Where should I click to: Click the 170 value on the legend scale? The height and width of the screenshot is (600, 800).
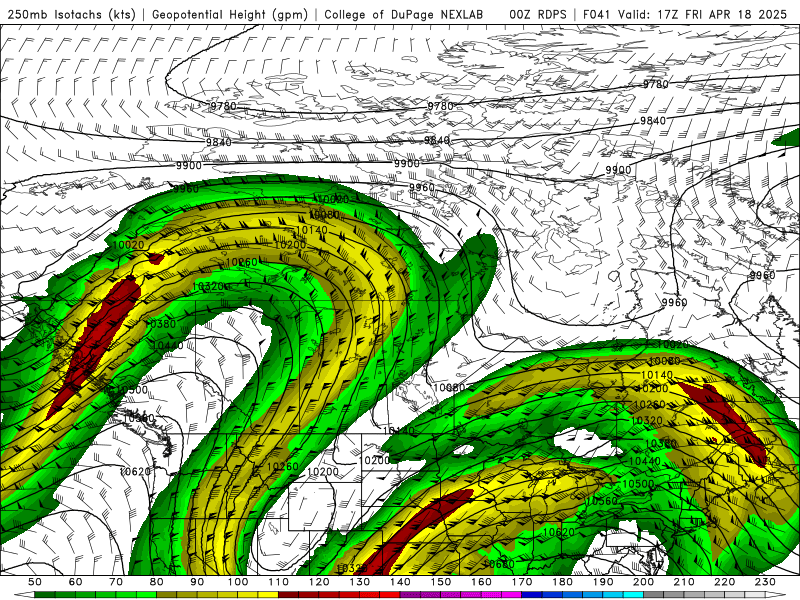pyautogui.click(x=522, y=582)
